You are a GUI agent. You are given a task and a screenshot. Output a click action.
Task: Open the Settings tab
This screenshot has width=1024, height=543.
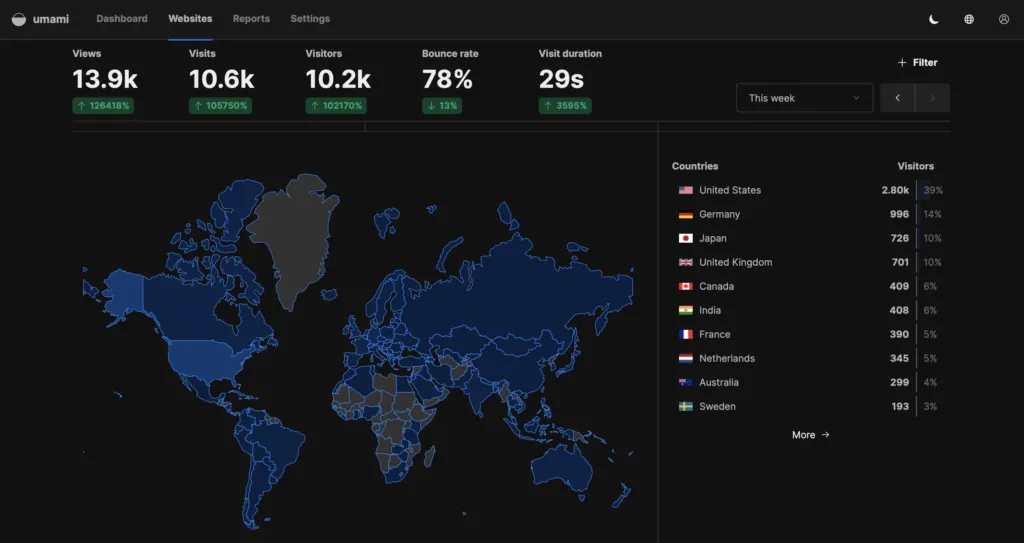(x=310, y=19)
